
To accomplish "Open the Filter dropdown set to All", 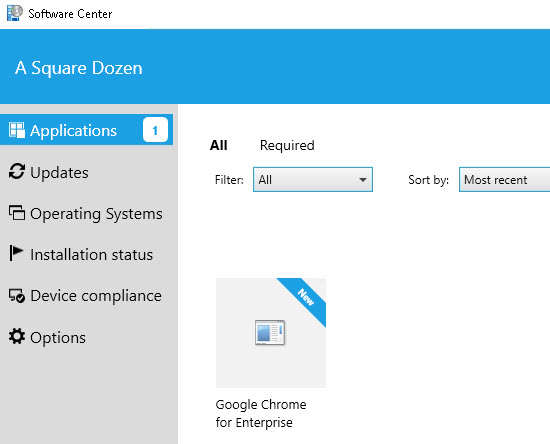I will tap(313, 180).
